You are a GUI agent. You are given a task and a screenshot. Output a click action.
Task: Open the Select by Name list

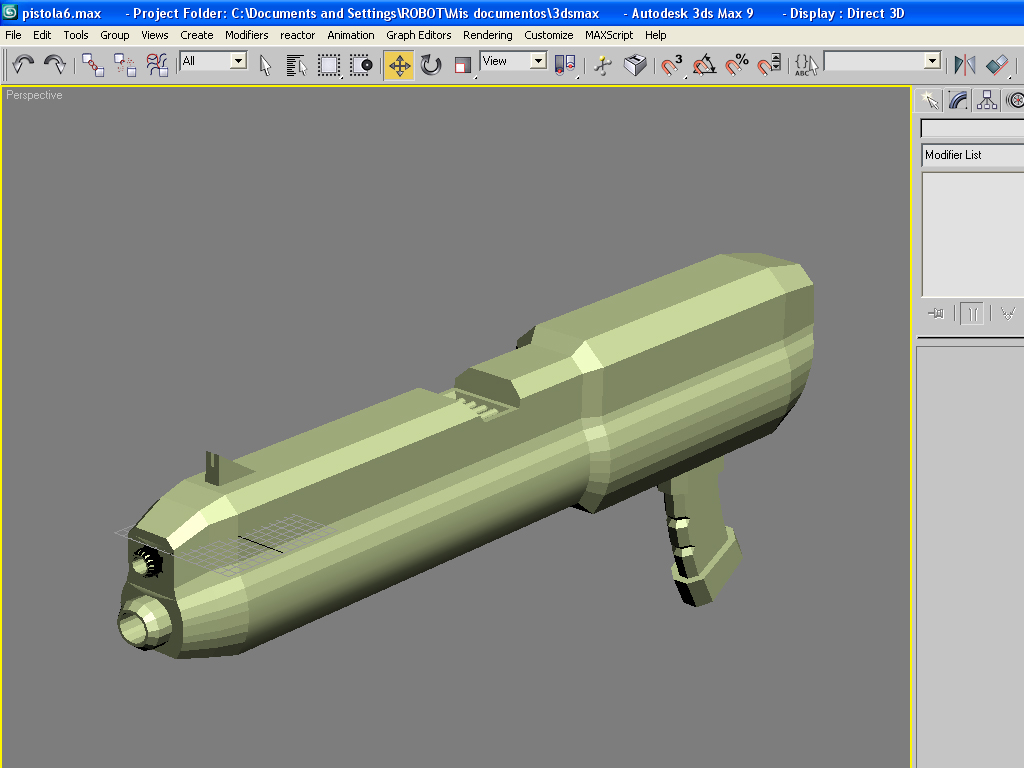click(x=296, y=65)
